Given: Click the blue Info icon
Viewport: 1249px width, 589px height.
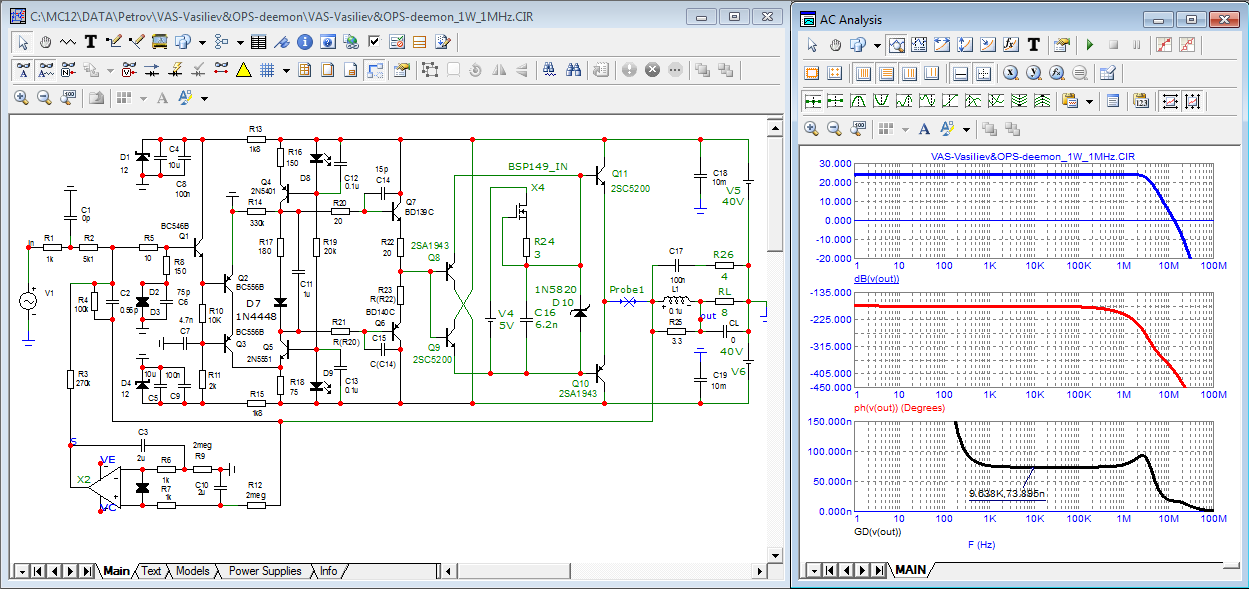Looking at the screenshot, I should pyautogui.click(x=304, y=42).
